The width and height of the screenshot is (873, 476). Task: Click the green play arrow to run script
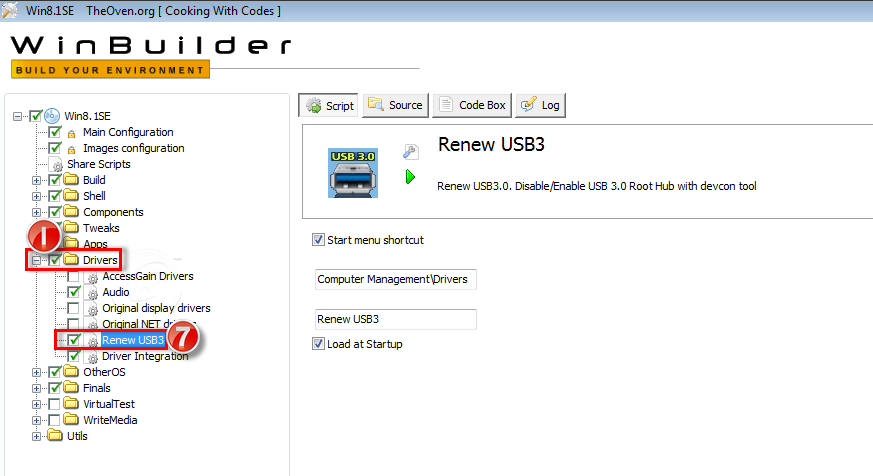coord(410,177)
